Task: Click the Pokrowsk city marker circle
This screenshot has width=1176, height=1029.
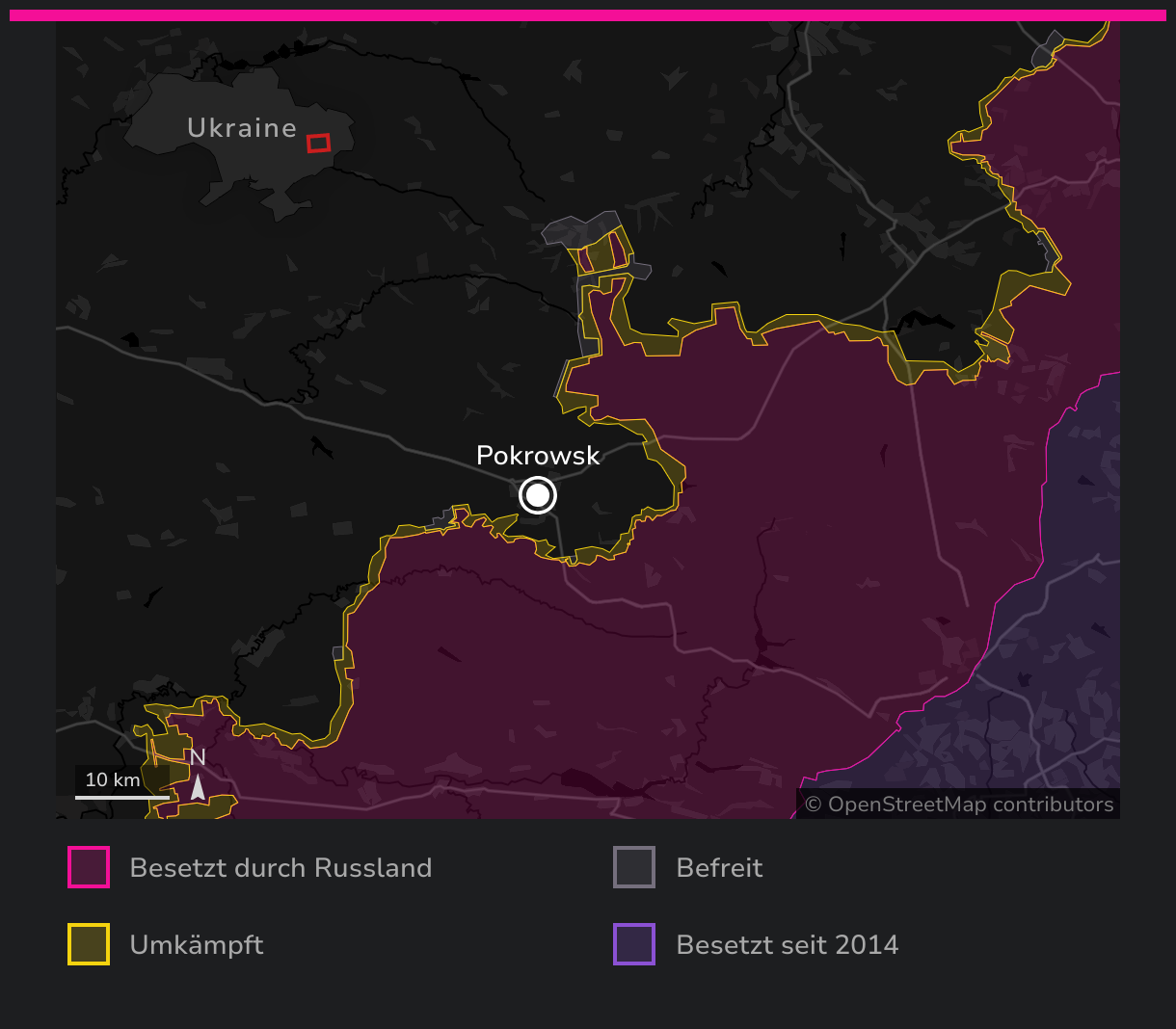Action: coord(538,496)
